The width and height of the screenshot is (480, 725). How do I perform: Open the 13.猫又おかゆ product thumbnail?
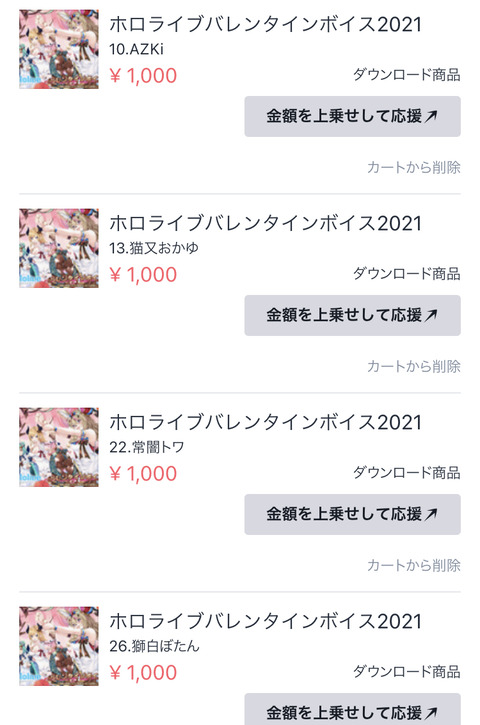(59, 248)
